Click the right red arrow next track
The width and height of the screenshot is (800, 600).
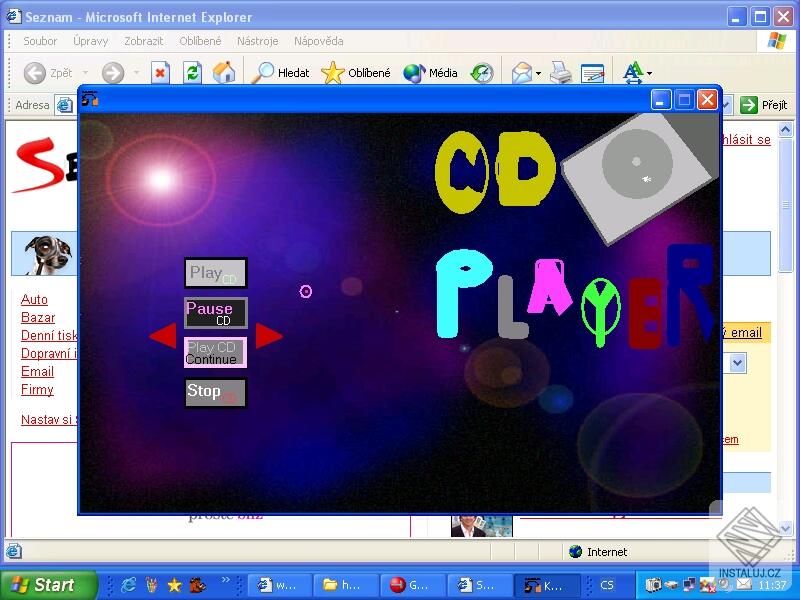coord(269,336)
